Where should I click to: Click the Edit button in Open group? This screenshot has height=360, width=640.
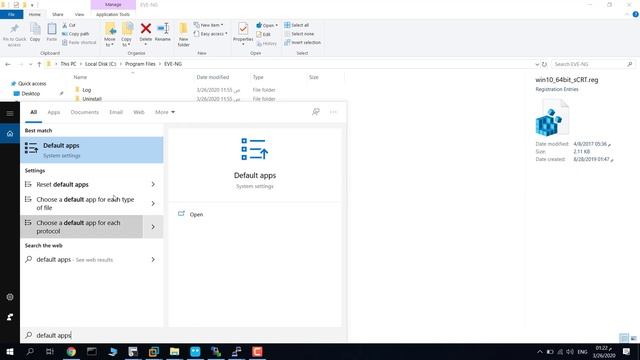[263, 34]
